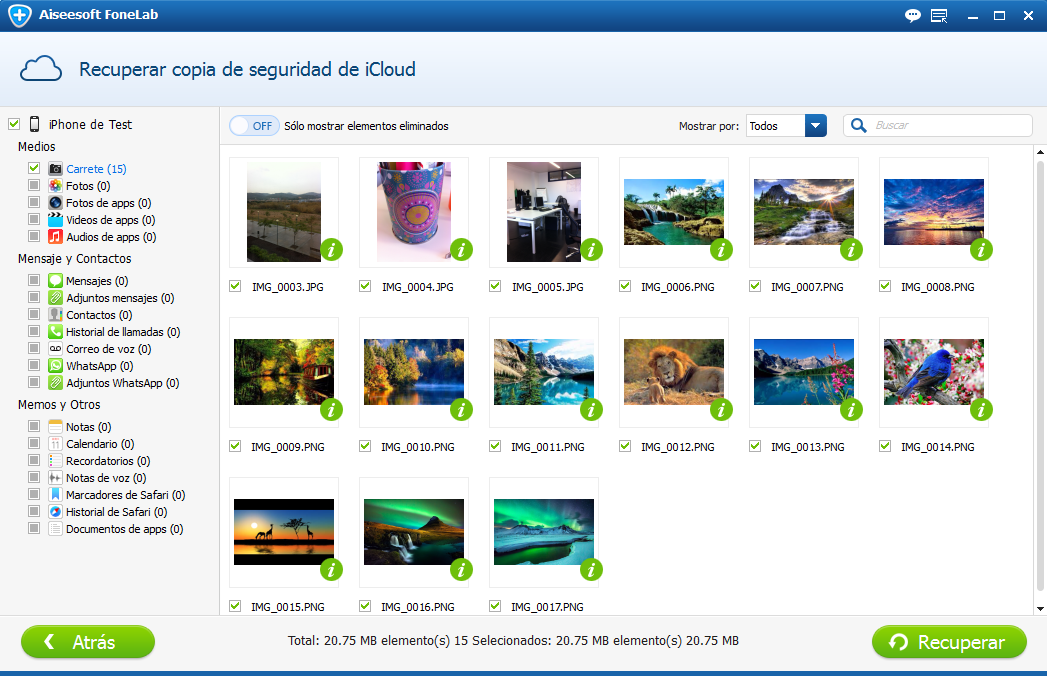This screenshot has height=676, width=1047.
Task: Click the WhatsApp icon
Action: pos(55,365)
